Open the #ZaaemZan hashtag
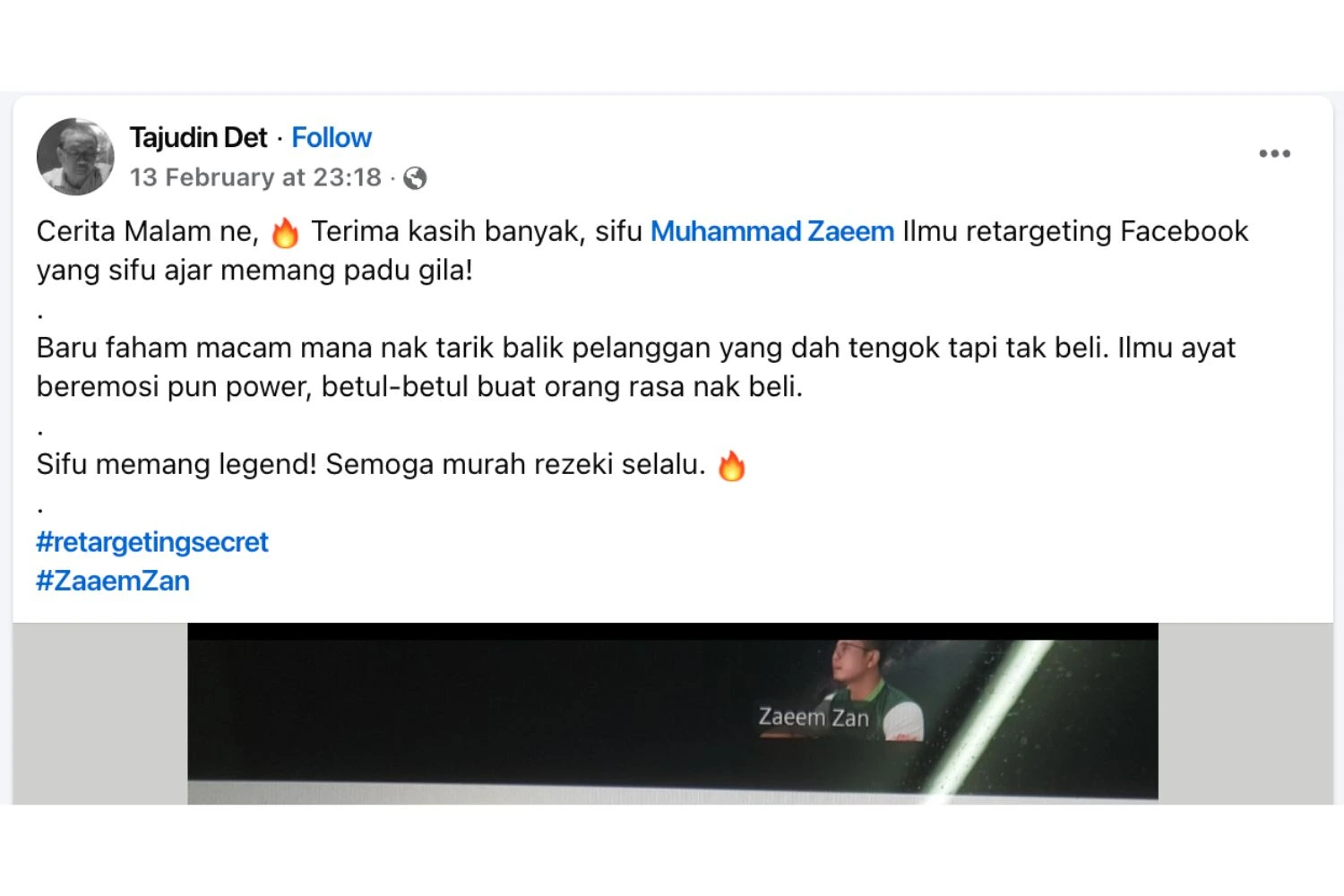 pyautogui.click(x=113, y=581)
